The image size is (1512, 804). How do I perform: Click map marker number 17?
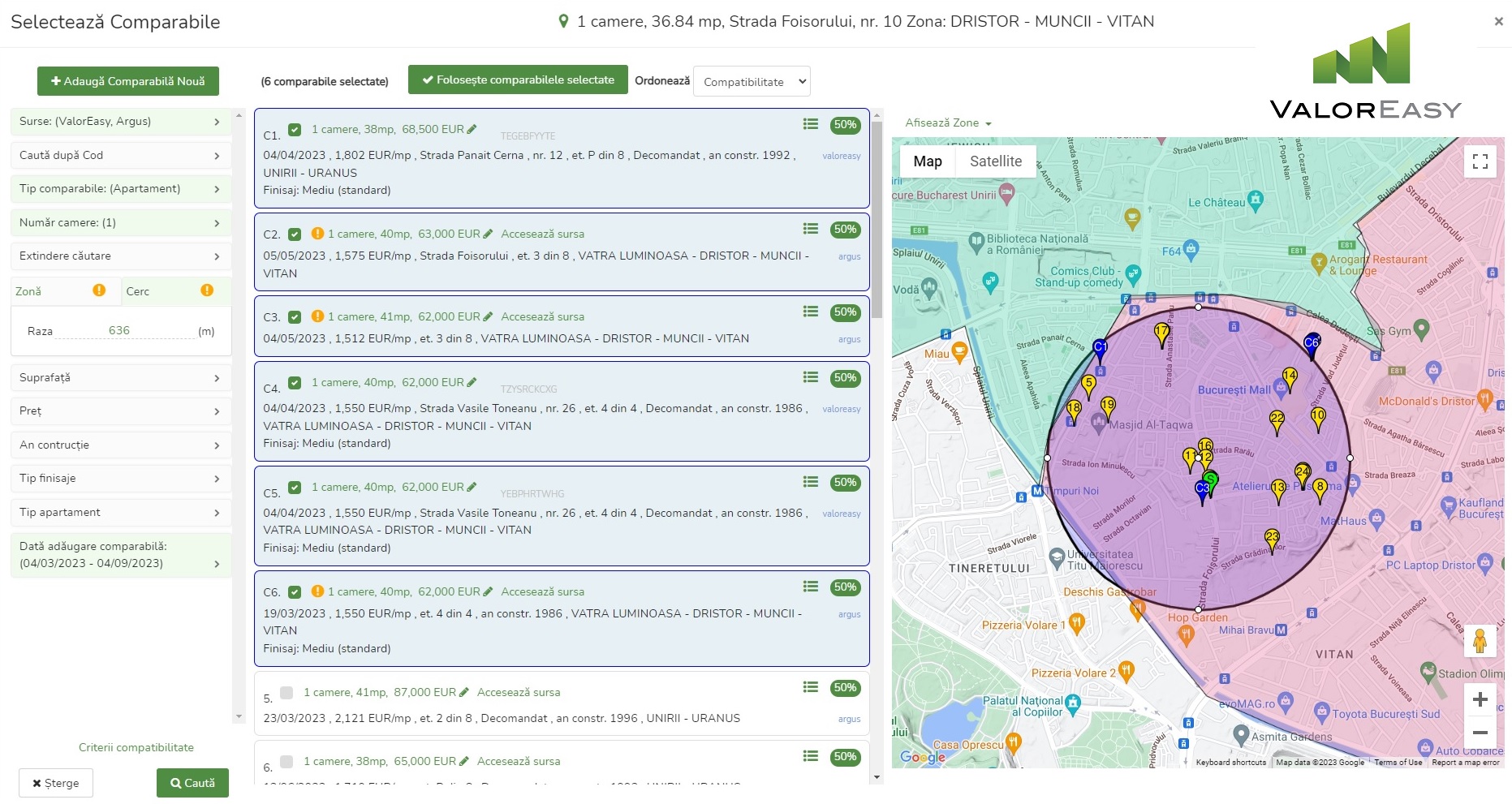(x=1161, y=334)
